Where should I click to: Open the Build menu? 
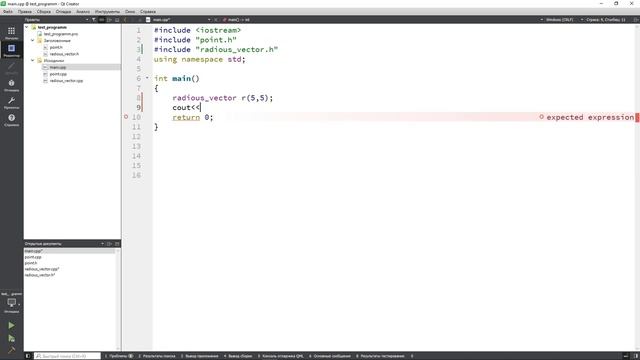pyautogui.click(x=44, y=11)
